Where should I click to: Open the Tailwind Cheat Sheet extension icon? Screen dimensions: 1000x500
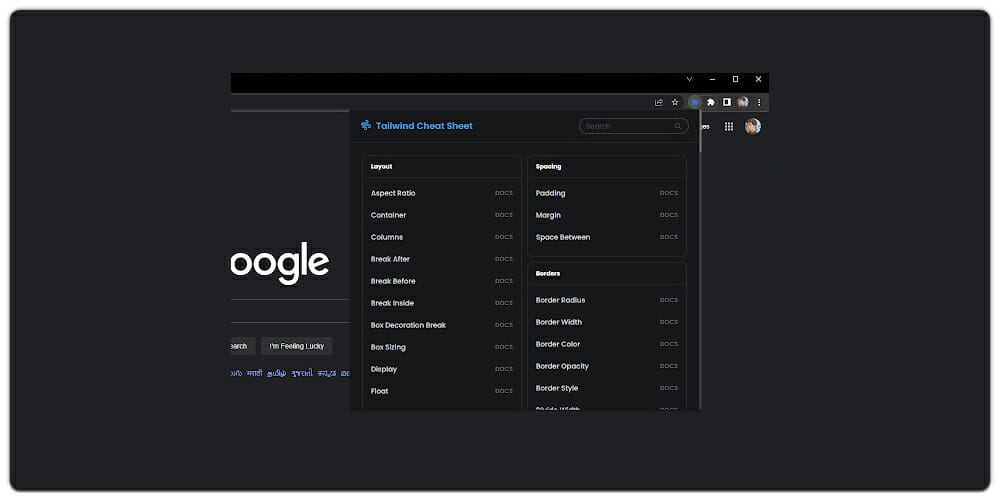694,102
